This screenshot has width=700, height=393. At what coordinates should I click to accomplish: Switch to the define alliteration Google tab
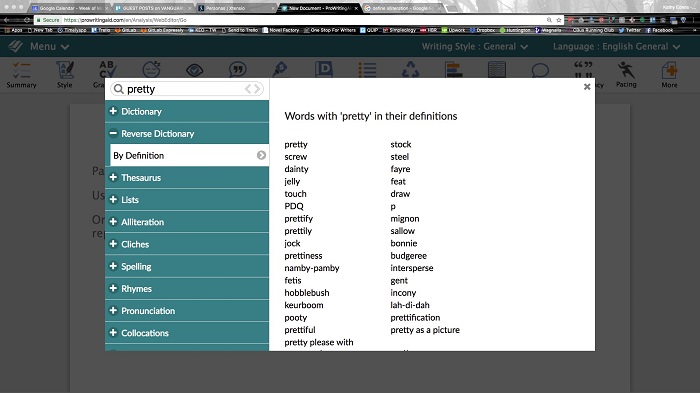(403, 8)
